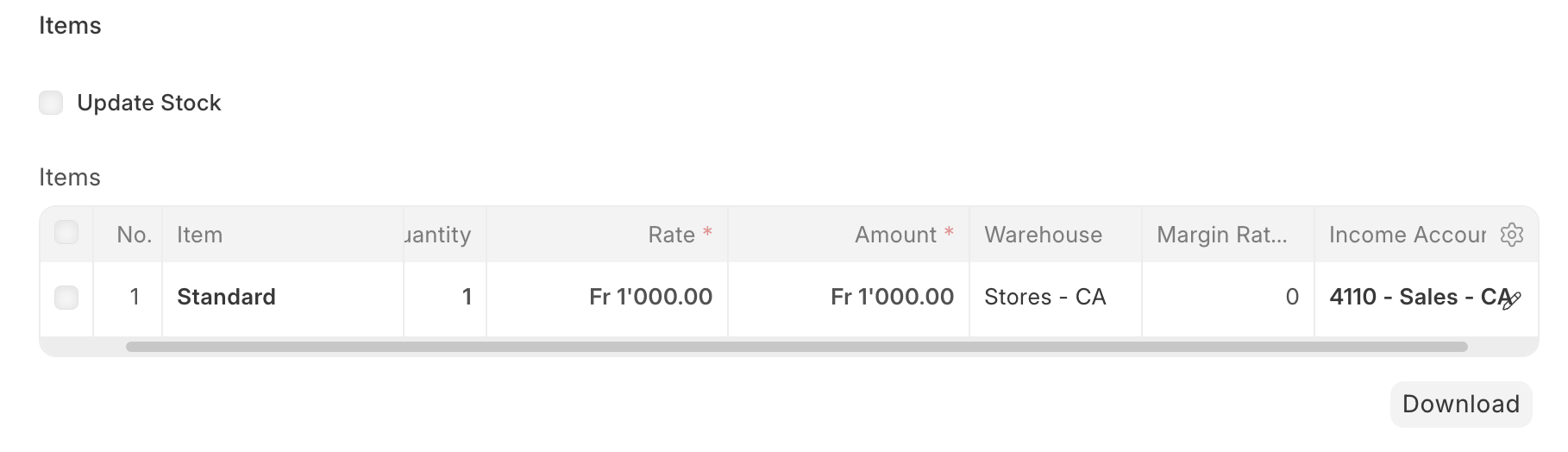This screenshot has height=452, width=1568.
Task: Open the grid column settings gear
Action: point(1511,235)
